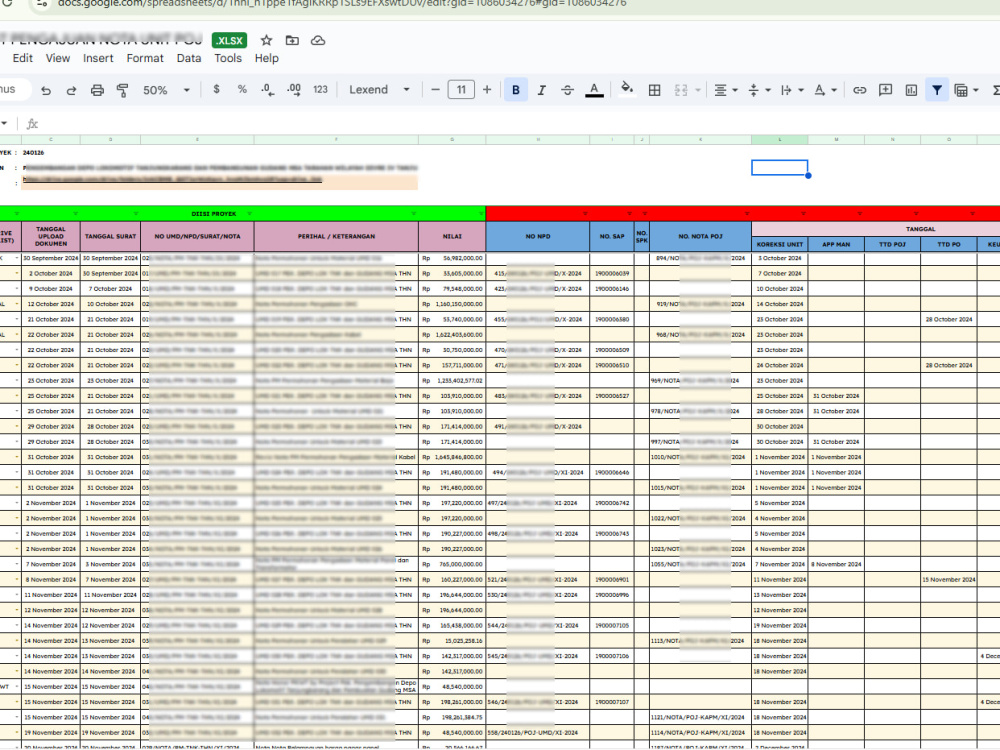Move document with folder icon
Image resolution: width=1000 pixels, height=750 pixels.
292,40
